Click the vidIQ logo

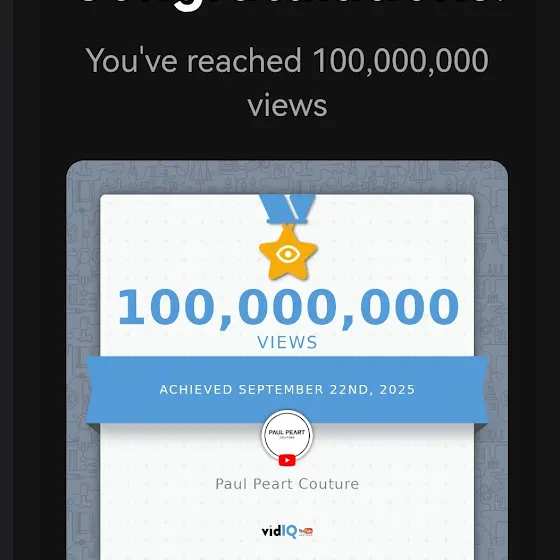(279, 531)
